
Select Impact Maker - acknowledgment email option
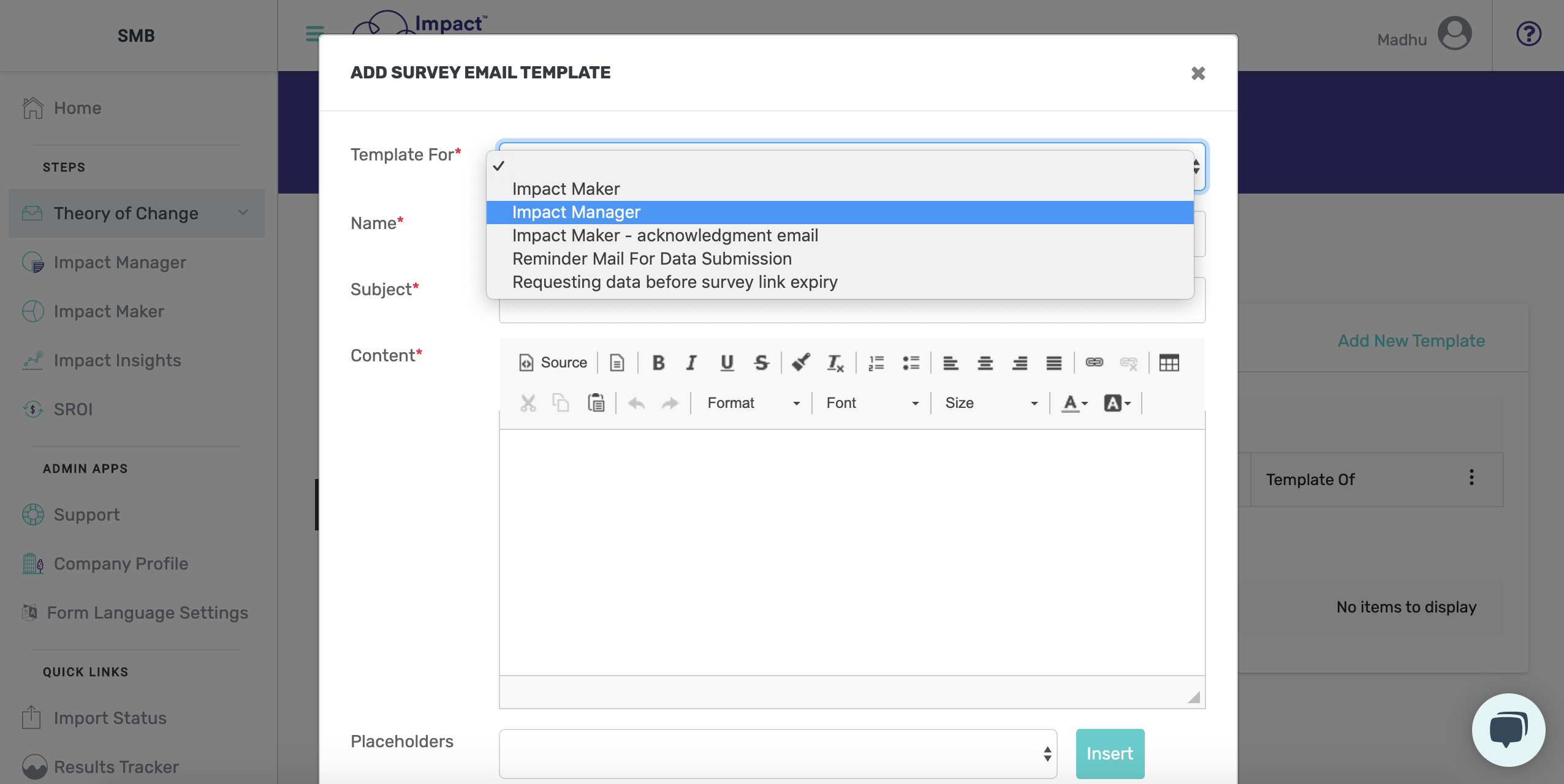tap(840, 235)
